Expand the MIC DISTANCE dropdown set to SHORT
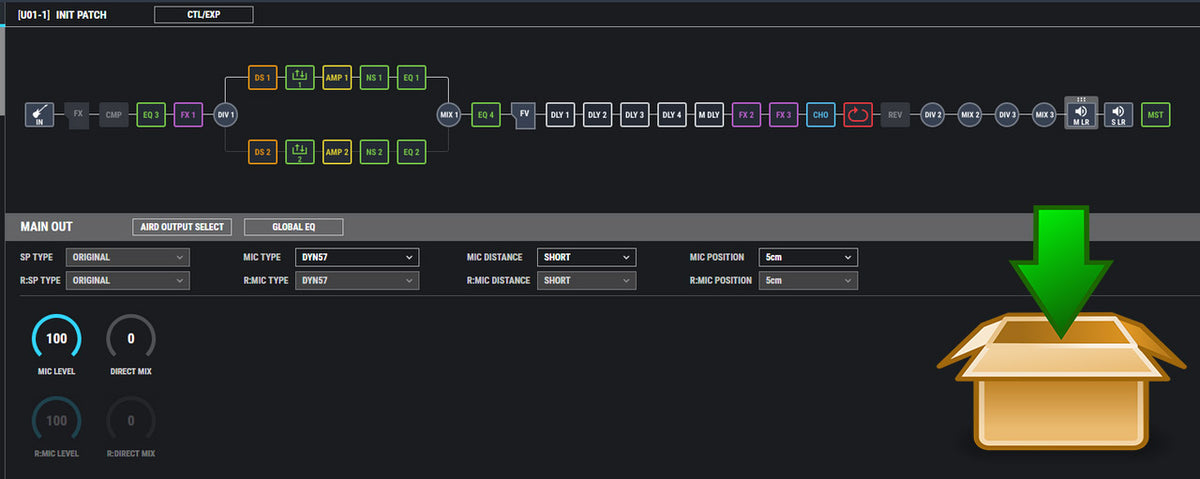The width and height of the screenshot is (1200, 479). pyautogui.click(x=586, y=257)
